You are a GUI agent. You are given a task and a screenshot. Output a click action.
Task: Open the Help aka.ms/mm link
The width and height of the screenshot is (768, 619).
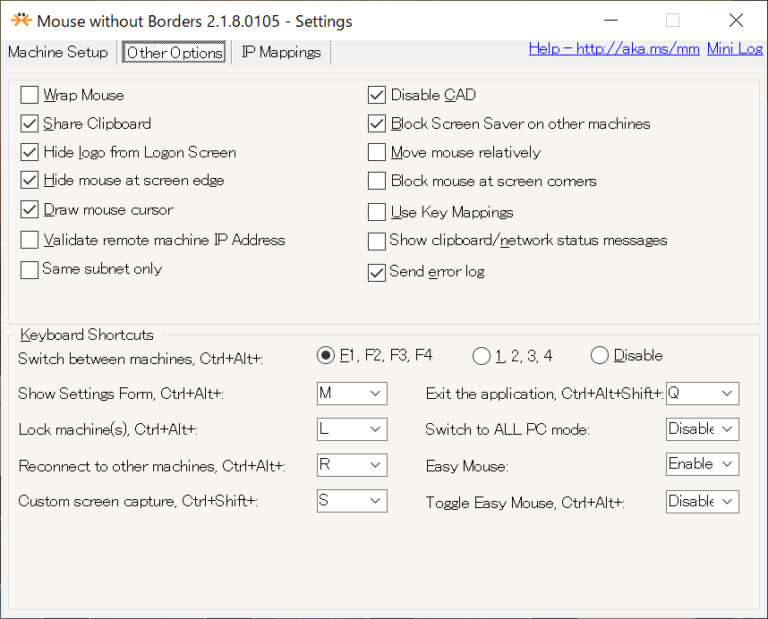click(614, 49)
